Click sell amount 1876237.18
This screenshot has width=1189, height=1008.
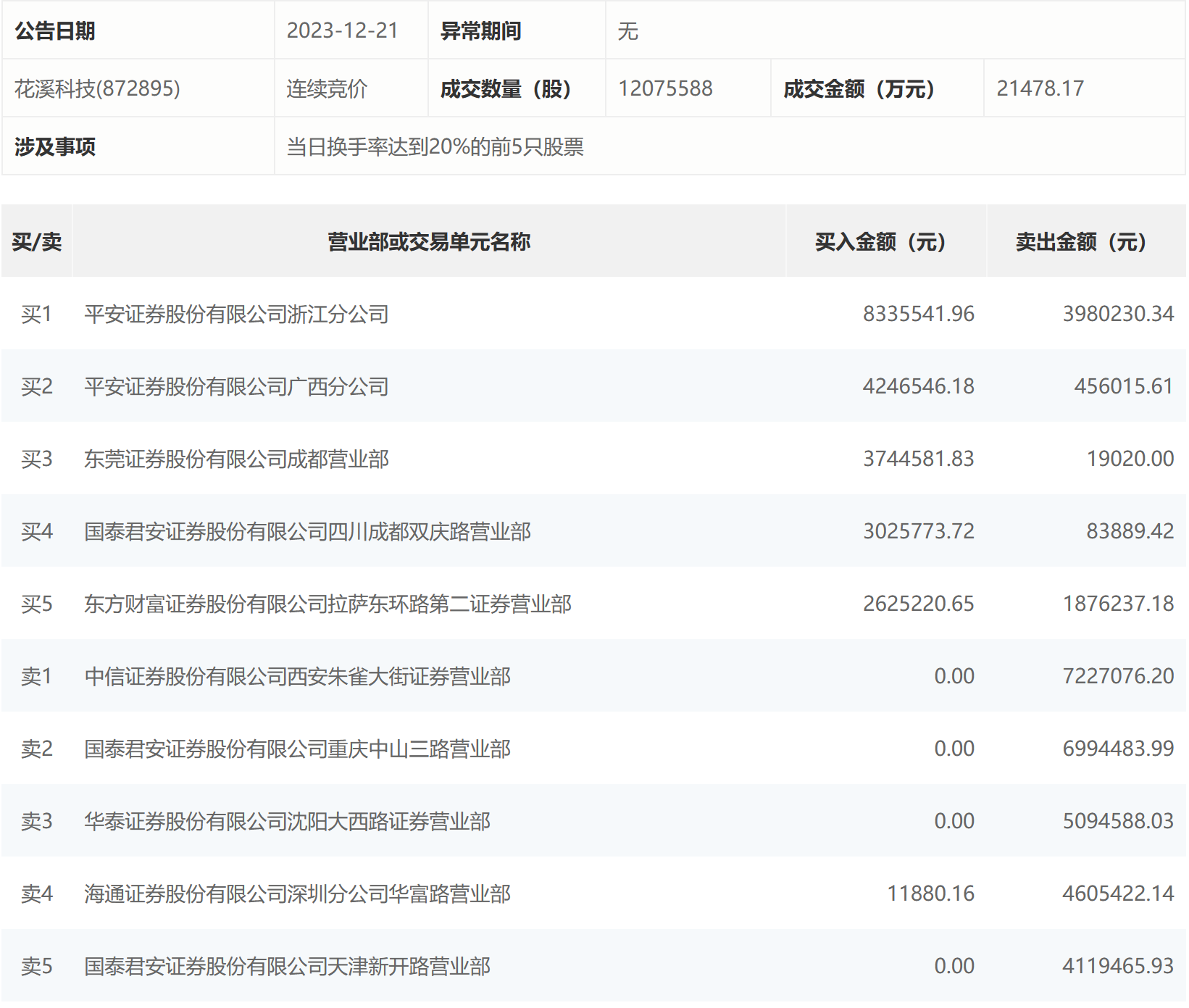[1118, 604]
